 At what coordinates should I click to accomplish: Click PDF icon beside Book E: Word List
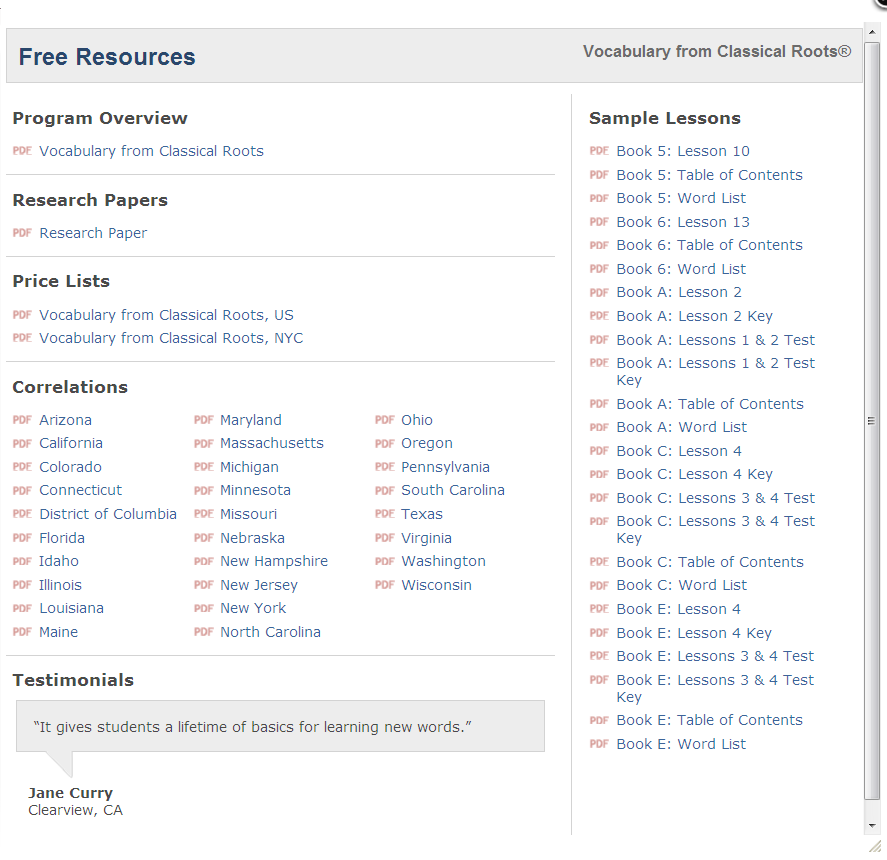[x=599, y=744]
